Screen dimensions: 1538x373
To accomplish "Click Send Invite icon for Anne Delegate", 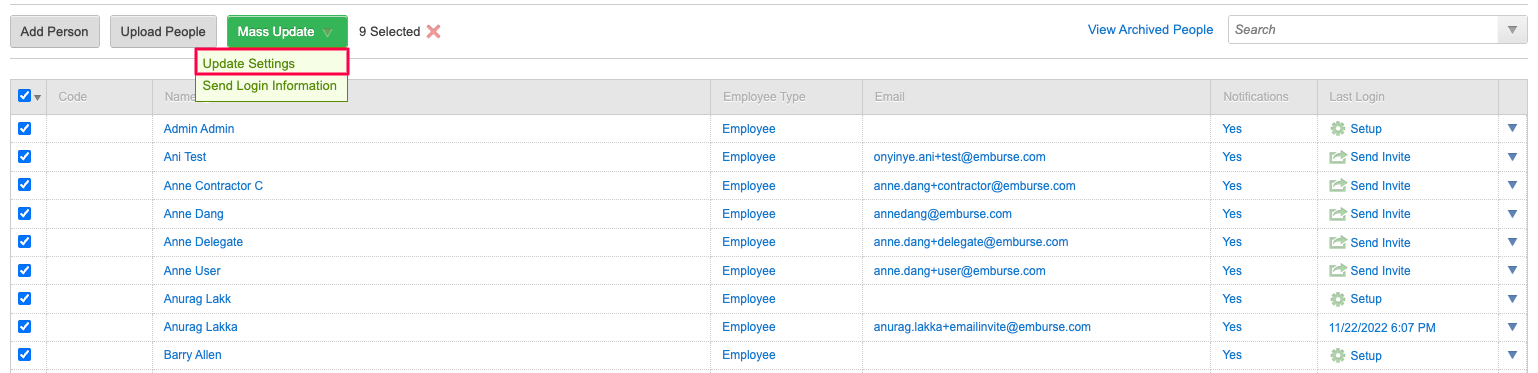I will 1338,242.
